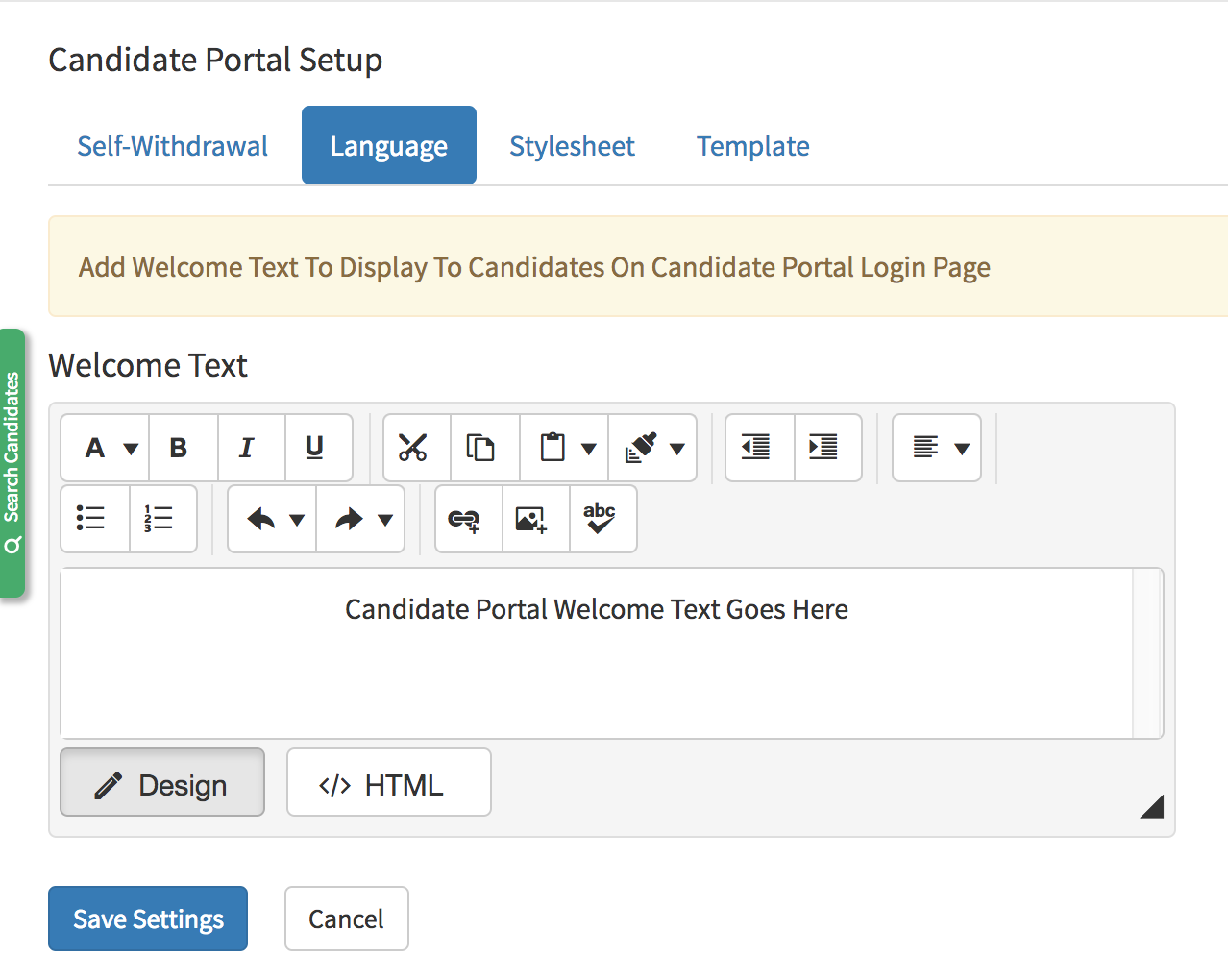Open the font color dropdown
This screenshot has width=1228, height=980.
coord(129,447)
